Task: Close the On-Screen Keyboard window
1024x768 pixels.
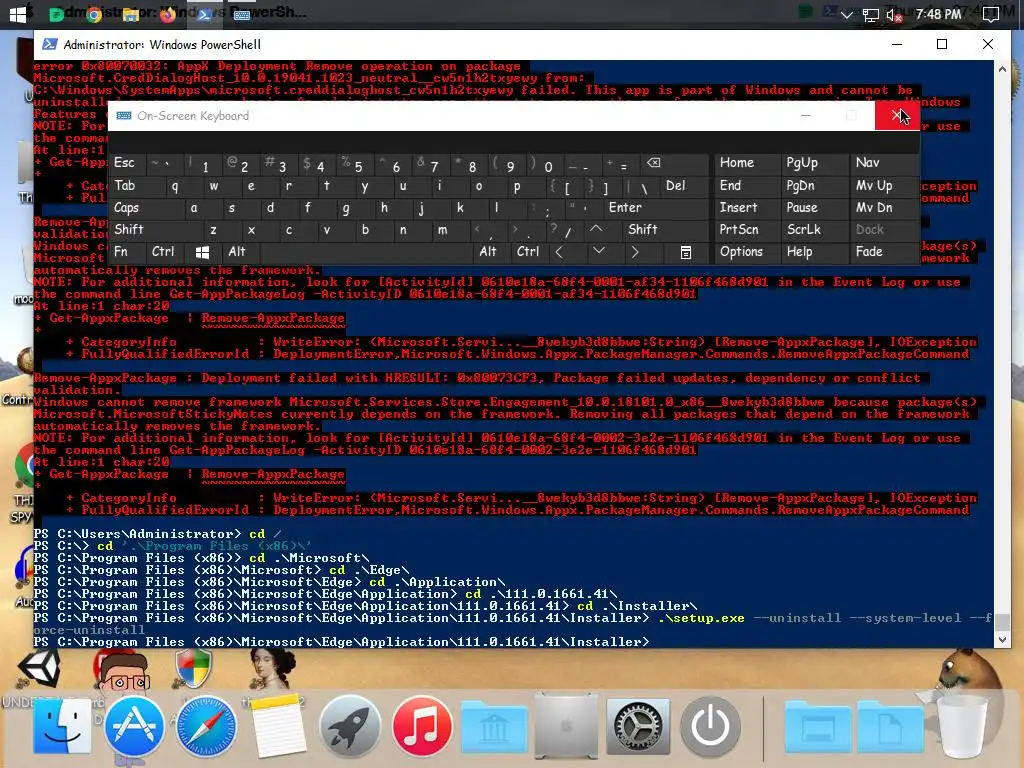Action: pyautogui.click(x=897, y=116)
